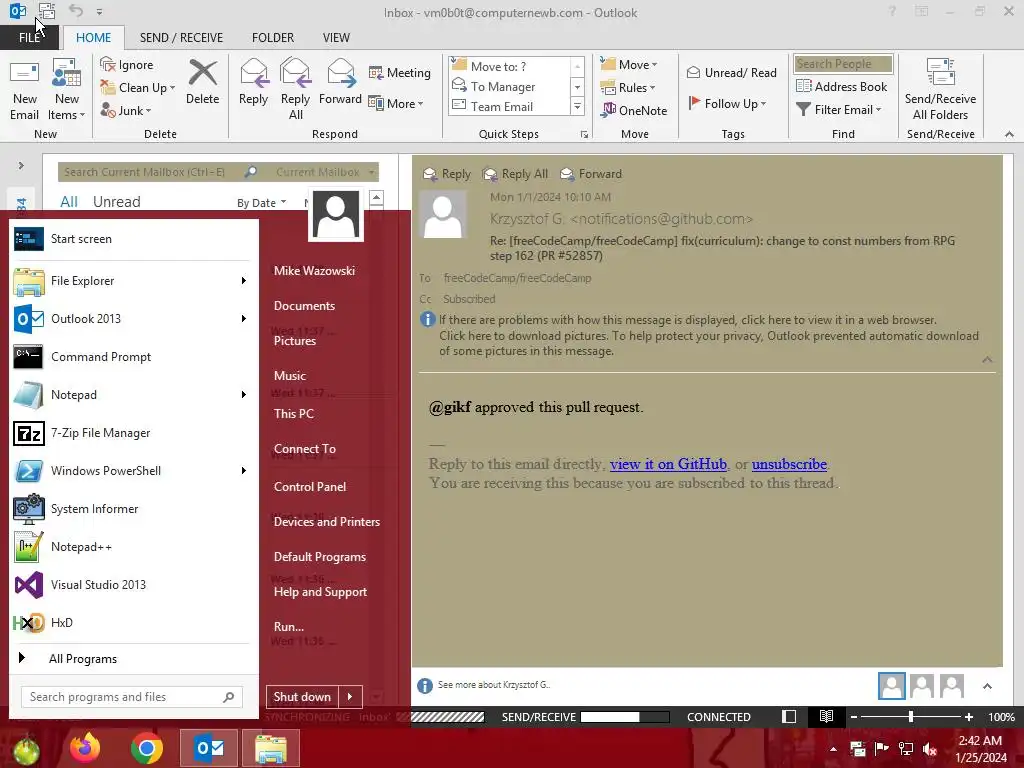Open Chrome from the taskbar
1024x768 pixels.
(x=146, y=748)
